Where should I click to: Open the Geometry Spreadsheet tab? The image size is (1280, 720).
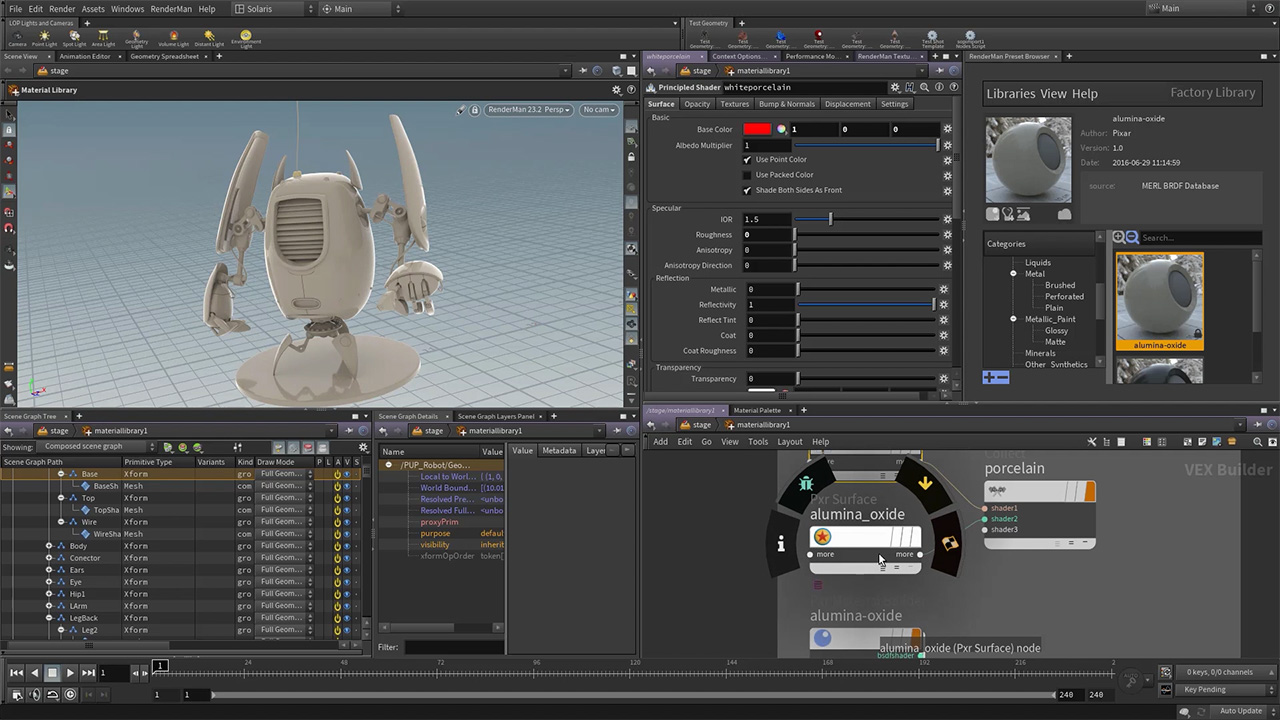pos(165,56)
